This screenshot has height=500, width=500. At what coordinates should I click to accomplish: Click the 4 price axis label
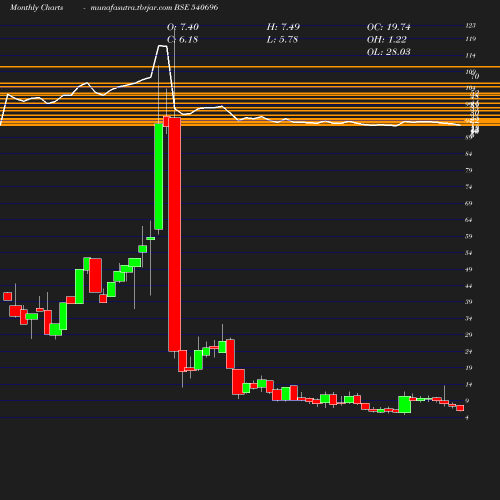467,418
